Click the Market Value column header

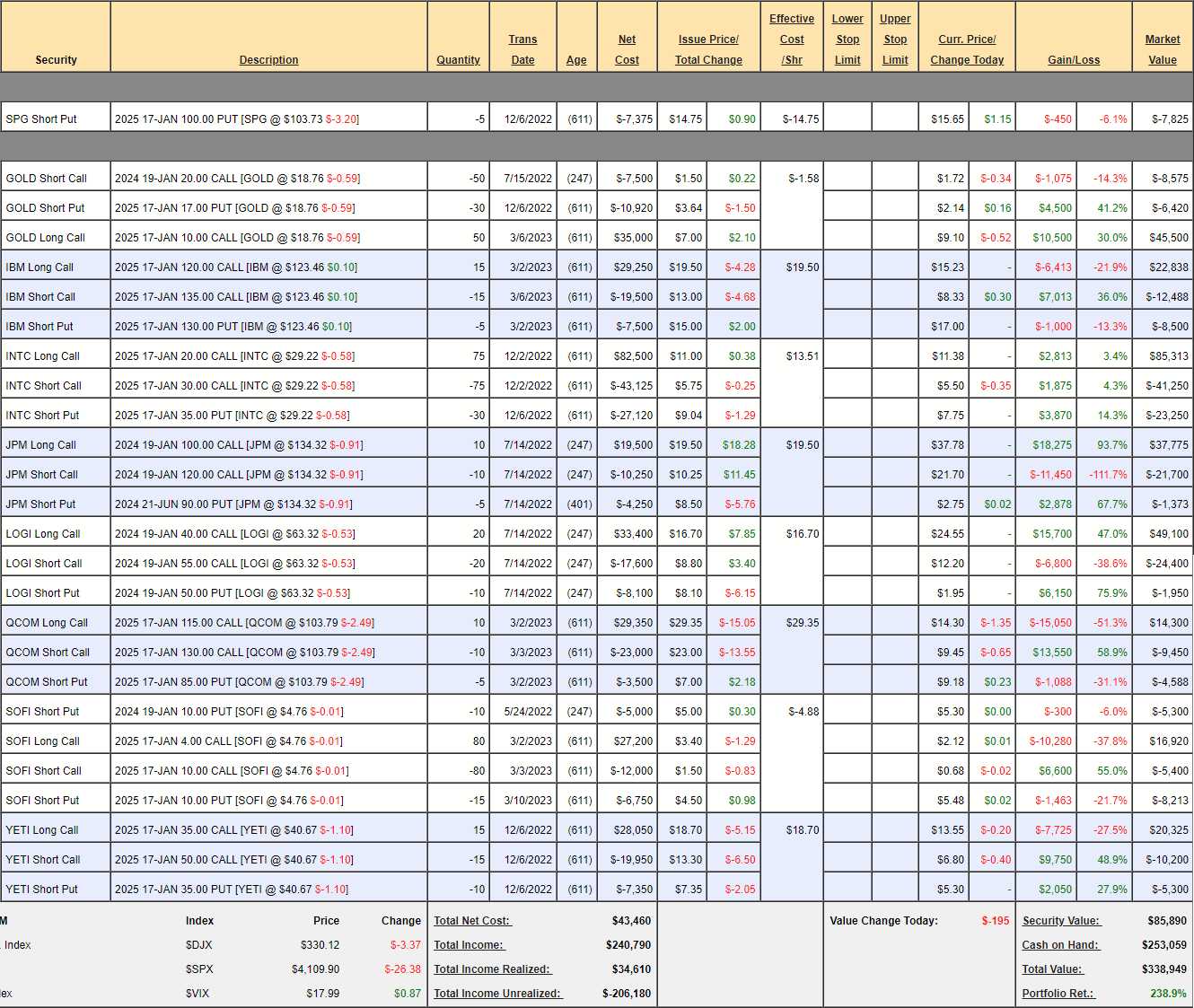[1162, 49]
